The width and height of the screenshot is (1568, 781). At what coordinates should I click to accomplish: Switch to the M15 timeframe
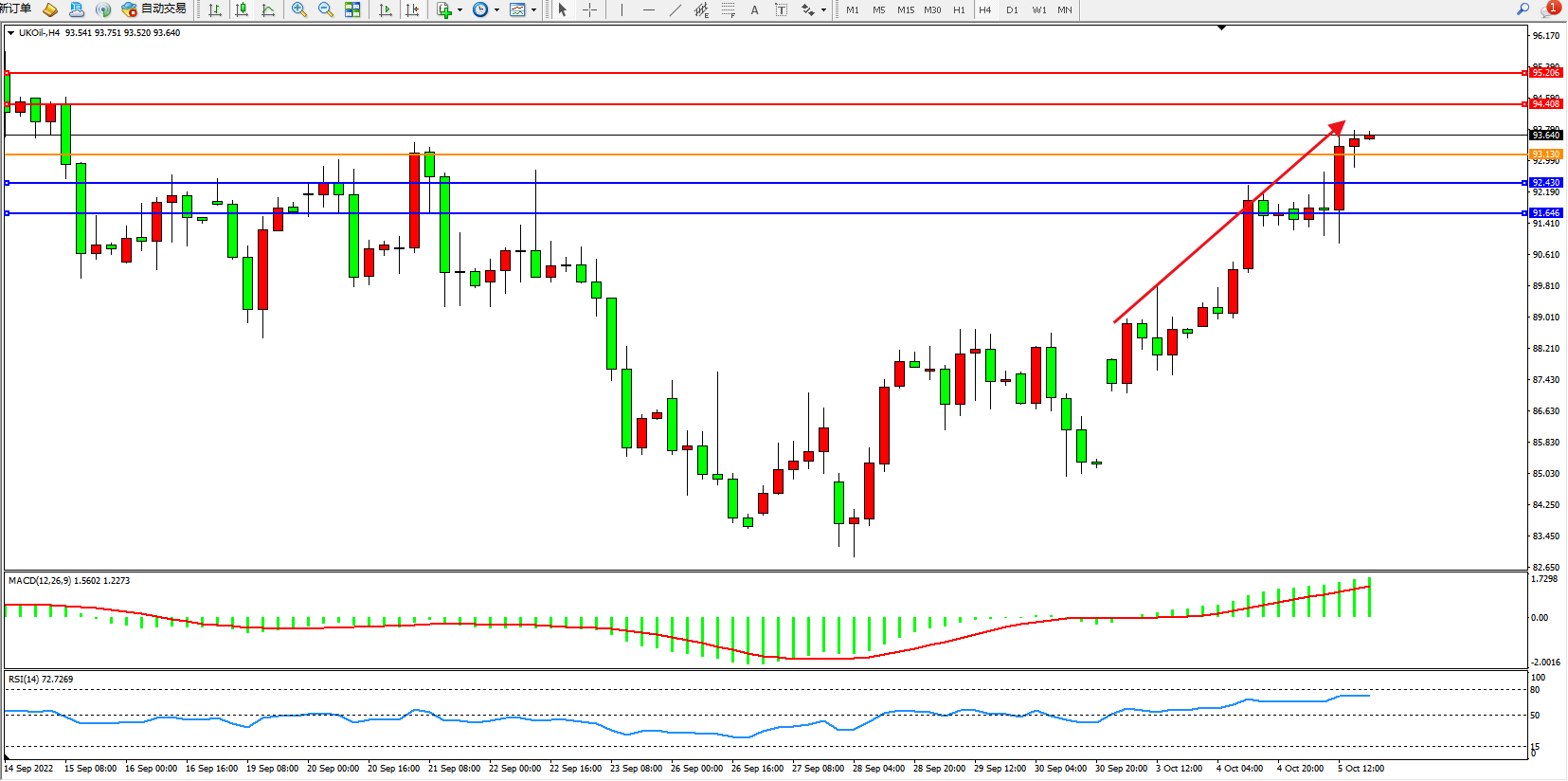tap(906, 9)
